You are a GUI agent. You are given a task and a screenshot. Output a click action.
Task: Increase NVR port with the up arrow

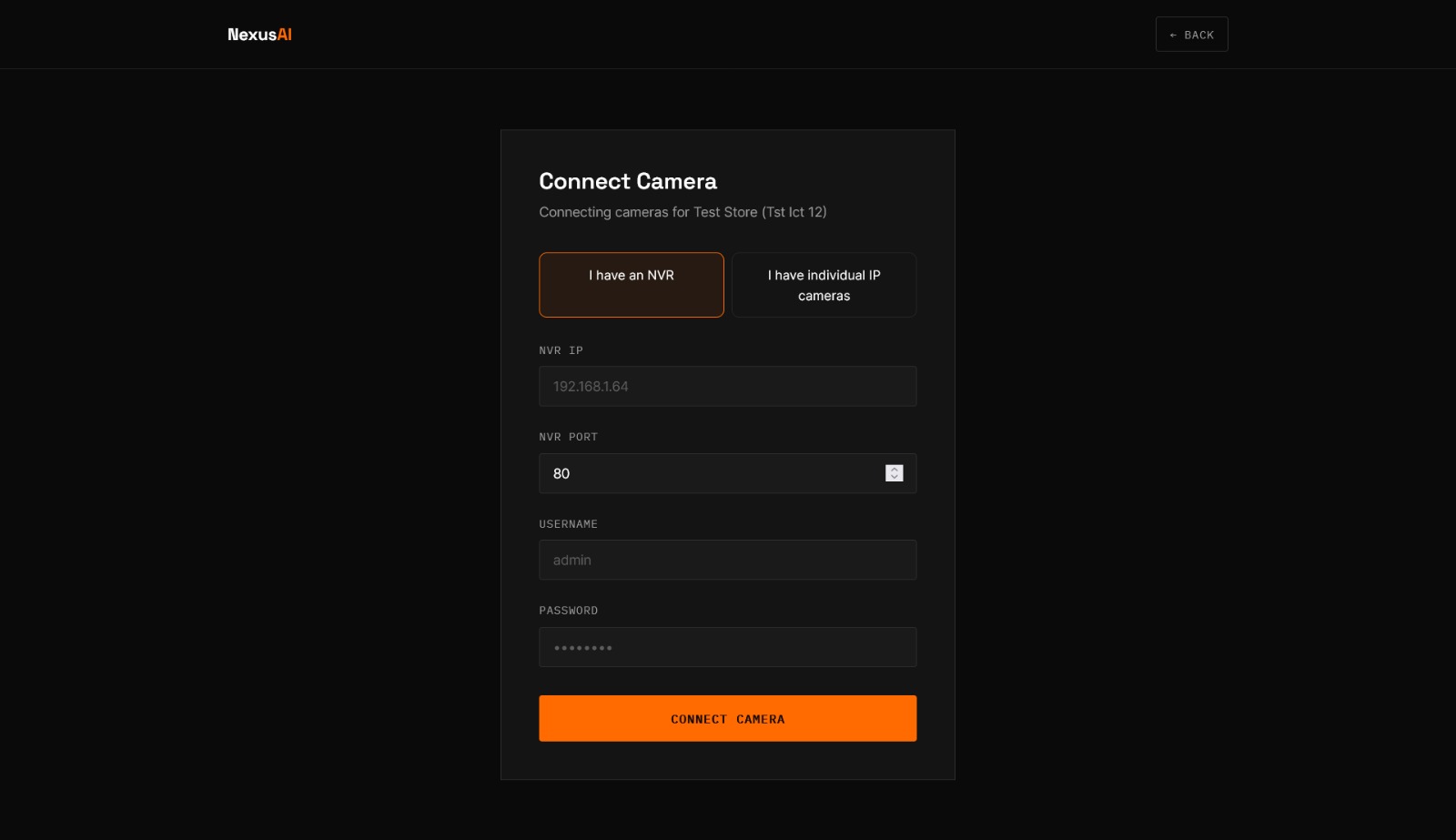895,470
